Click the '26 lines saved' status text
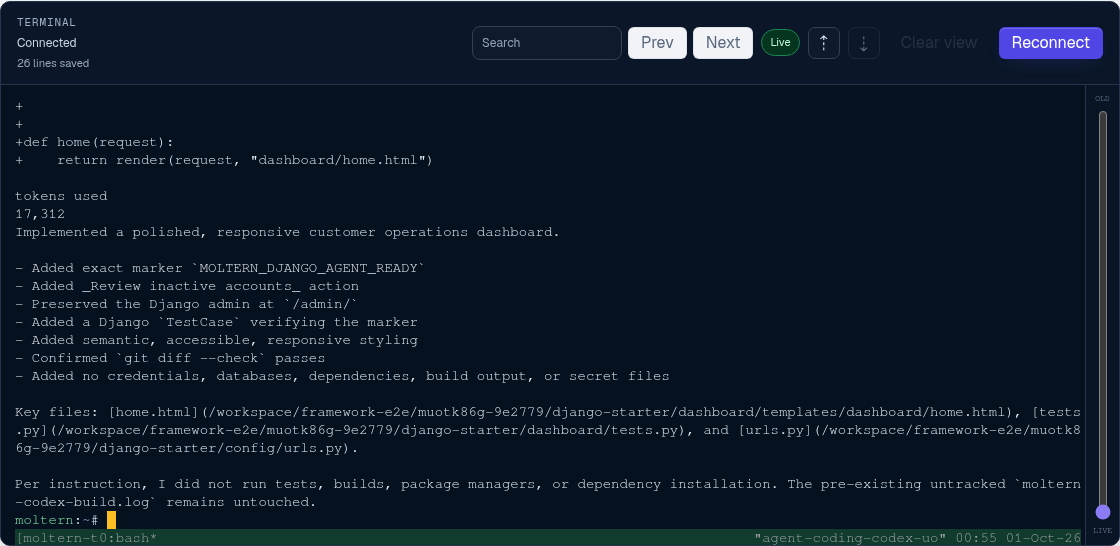The width and height of the screenshot is (1120, 546). click(53, 63)
